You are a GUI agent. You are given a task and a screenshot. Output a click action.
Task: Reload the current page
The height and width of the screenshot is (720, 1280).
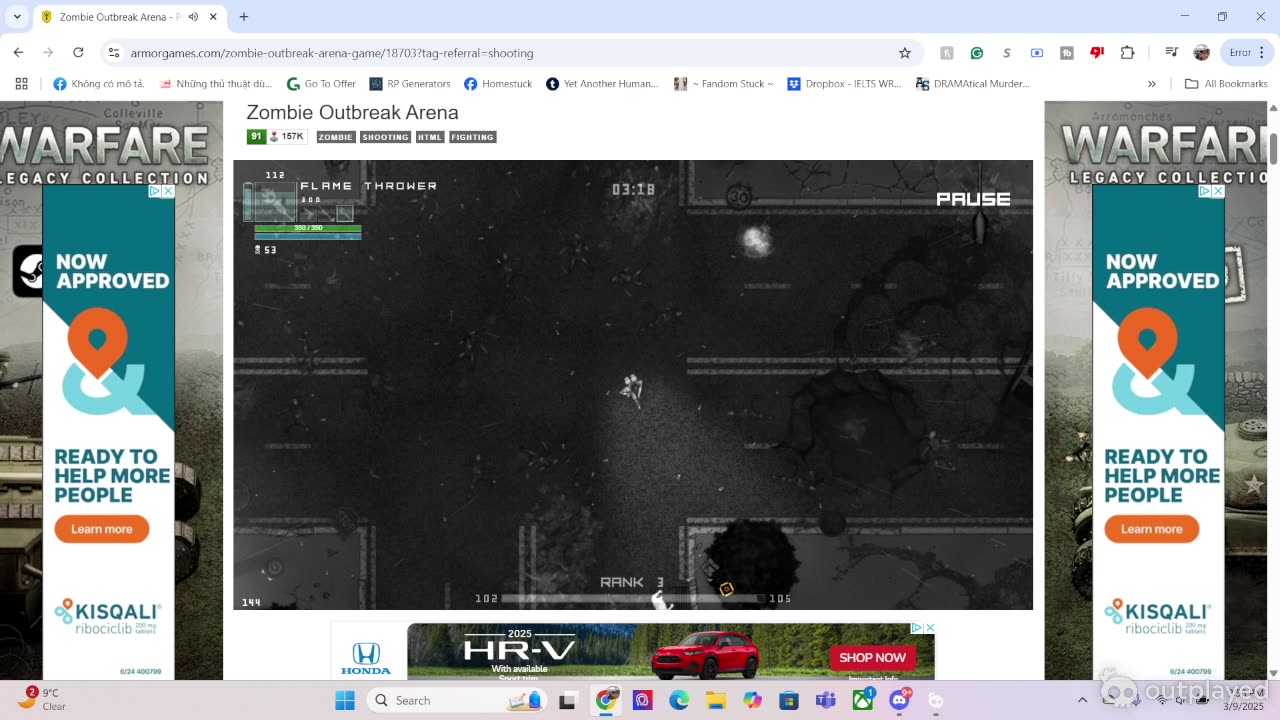(x=78, y=52)
